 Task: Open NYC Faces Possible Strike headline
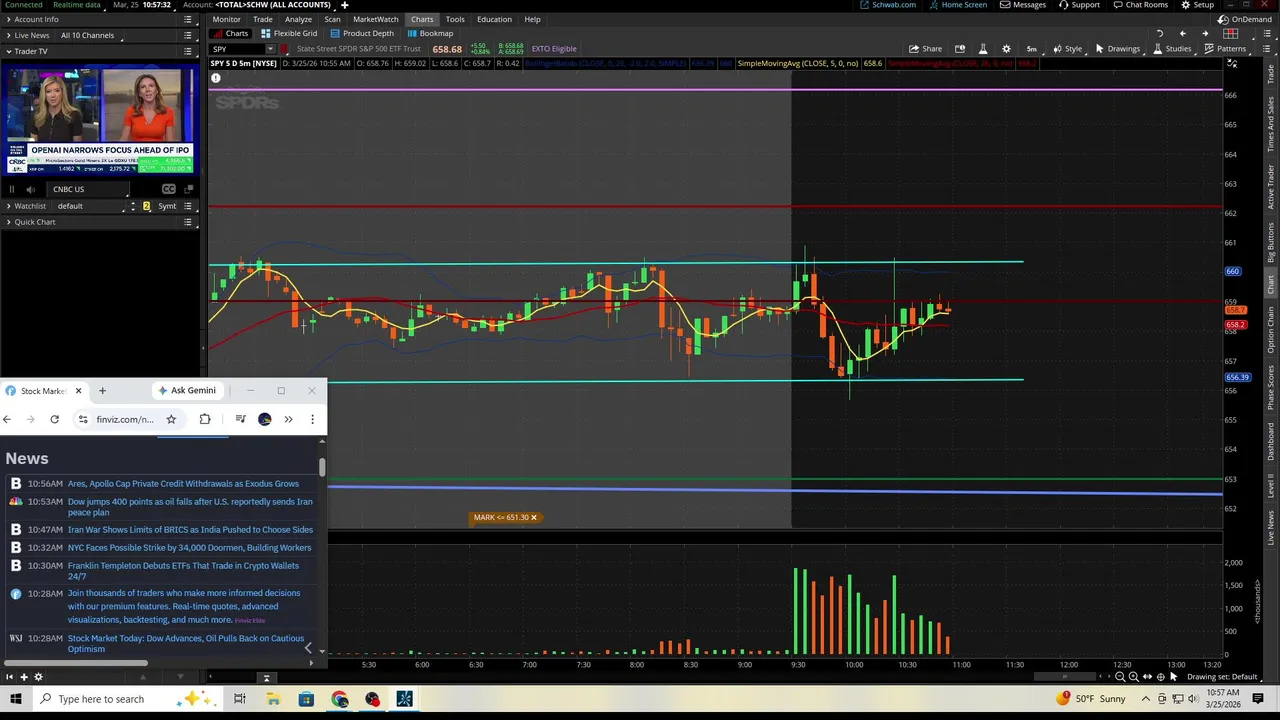tap(189, 548)
